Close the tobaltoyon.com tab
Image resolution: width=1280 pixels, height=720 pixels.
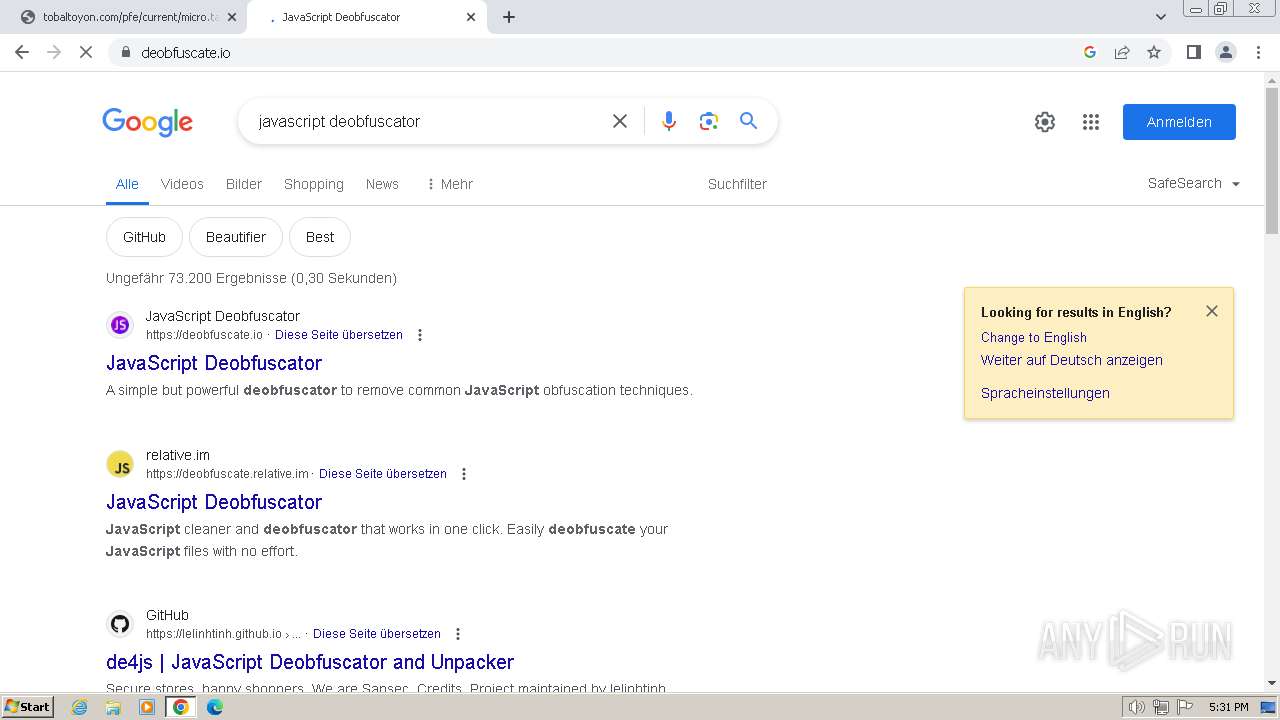tap(231, 17)
